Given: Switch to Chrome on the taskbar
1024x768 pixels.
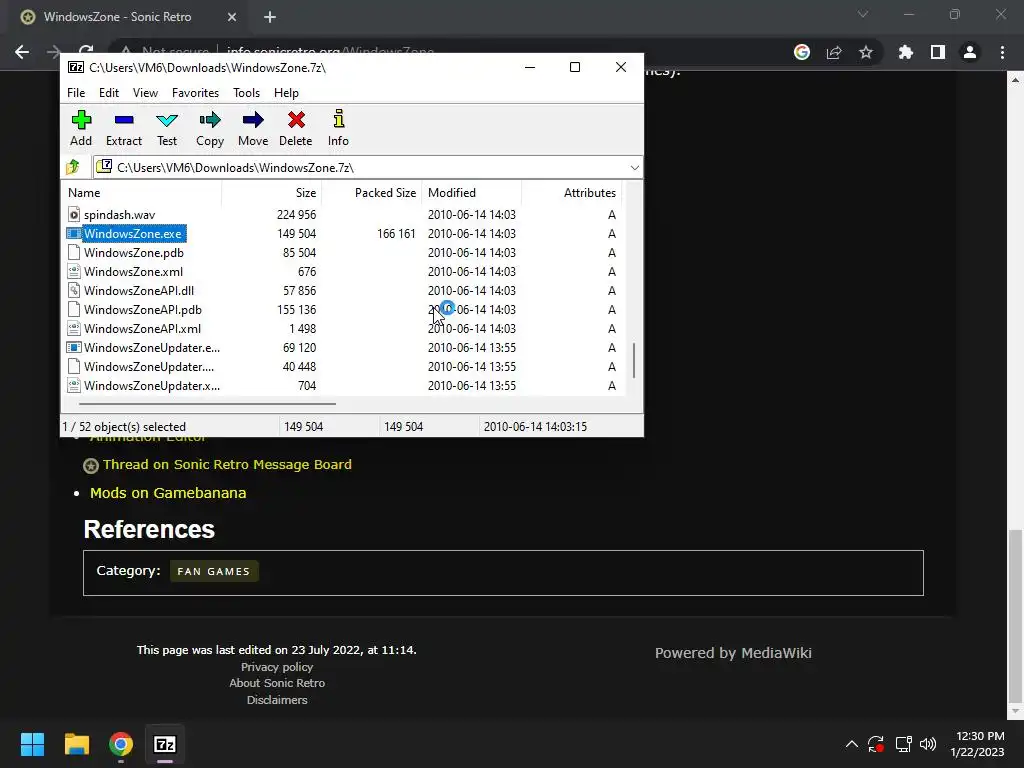Looking at the screenshot, I should (121, 744).
